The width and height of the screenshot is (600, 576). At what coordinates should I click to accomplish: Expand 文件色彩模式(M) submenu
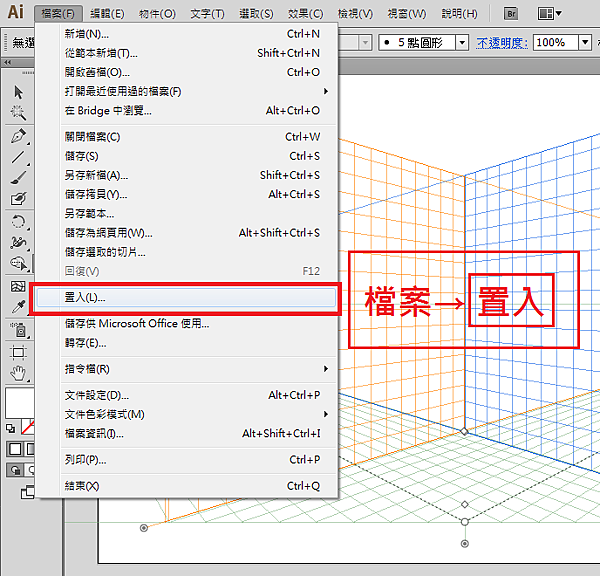pyautogui.click(x=199, y=414)
